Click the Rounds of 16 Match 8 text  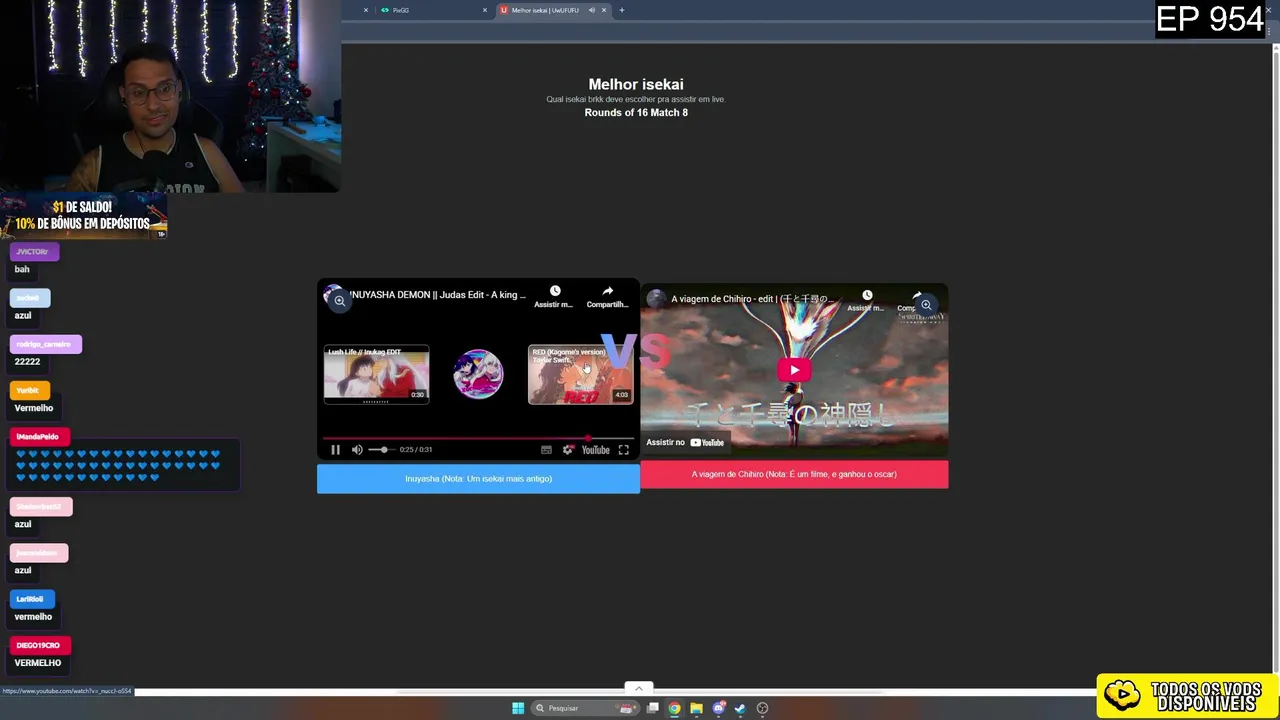click(x=636, y=113)
